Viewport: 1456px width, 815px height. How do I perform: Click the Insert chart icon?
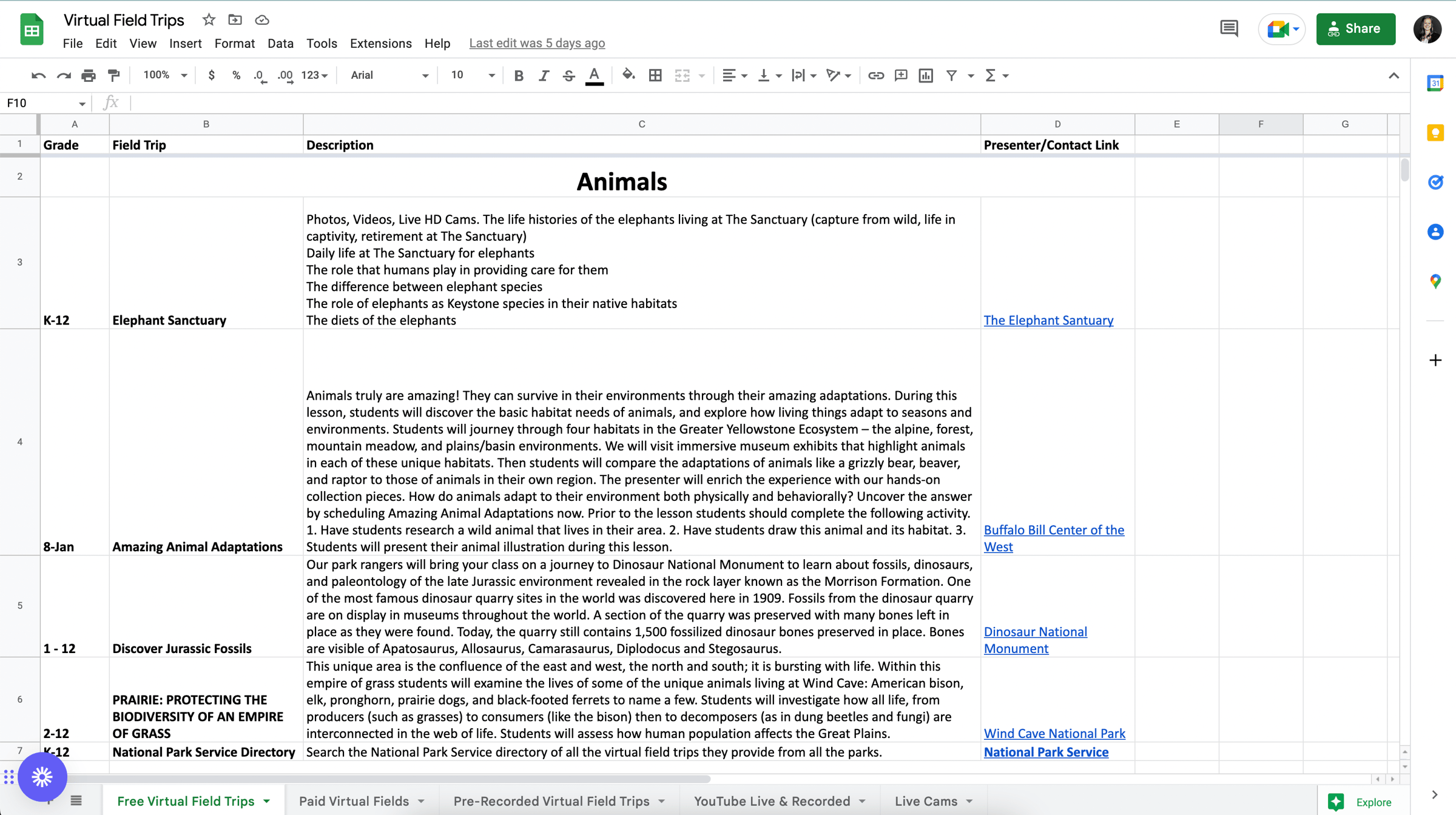pos(926,75)
